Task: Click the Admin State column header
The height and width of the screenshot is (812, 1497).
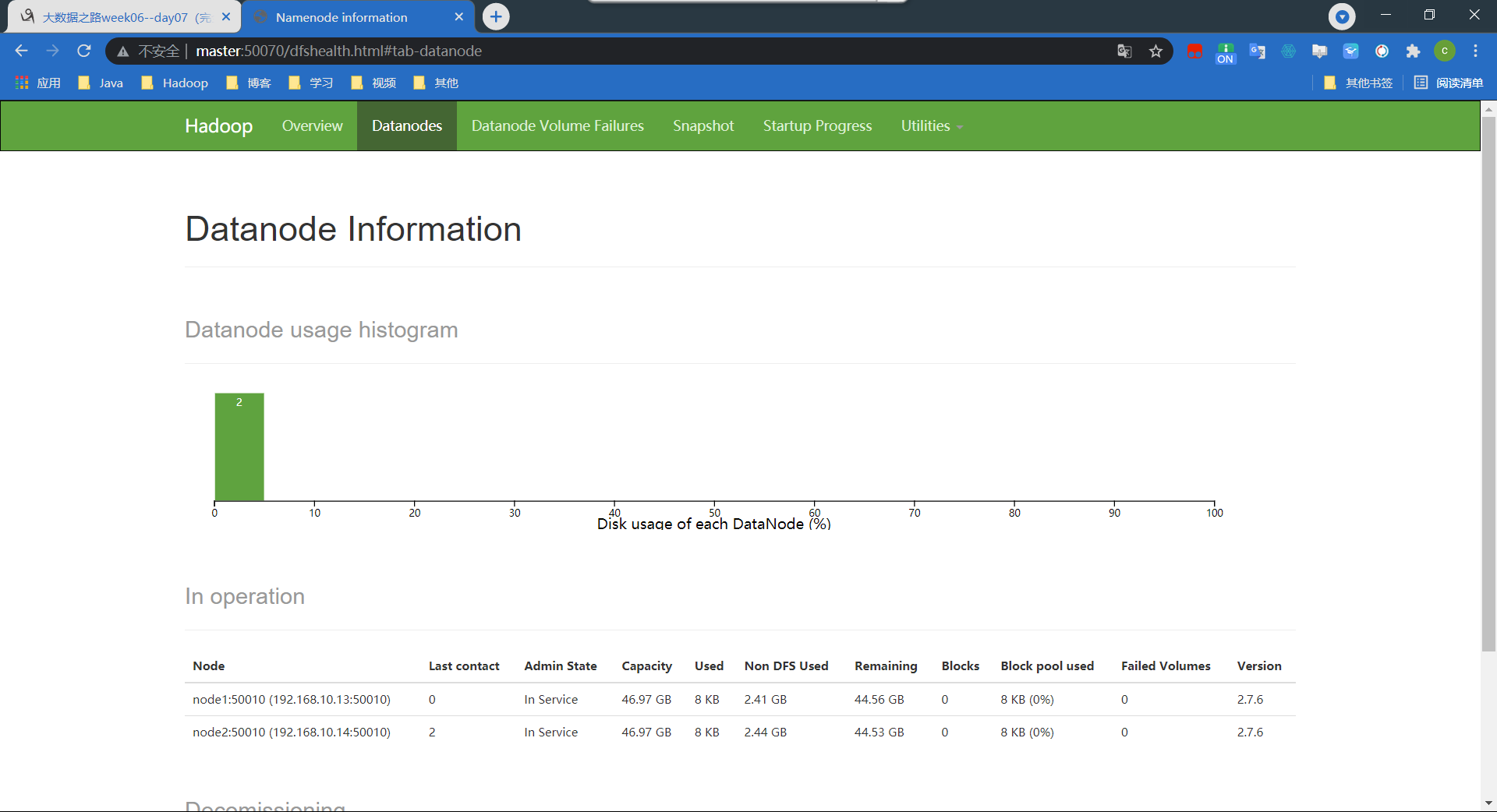Action: (x=561, y=665)
